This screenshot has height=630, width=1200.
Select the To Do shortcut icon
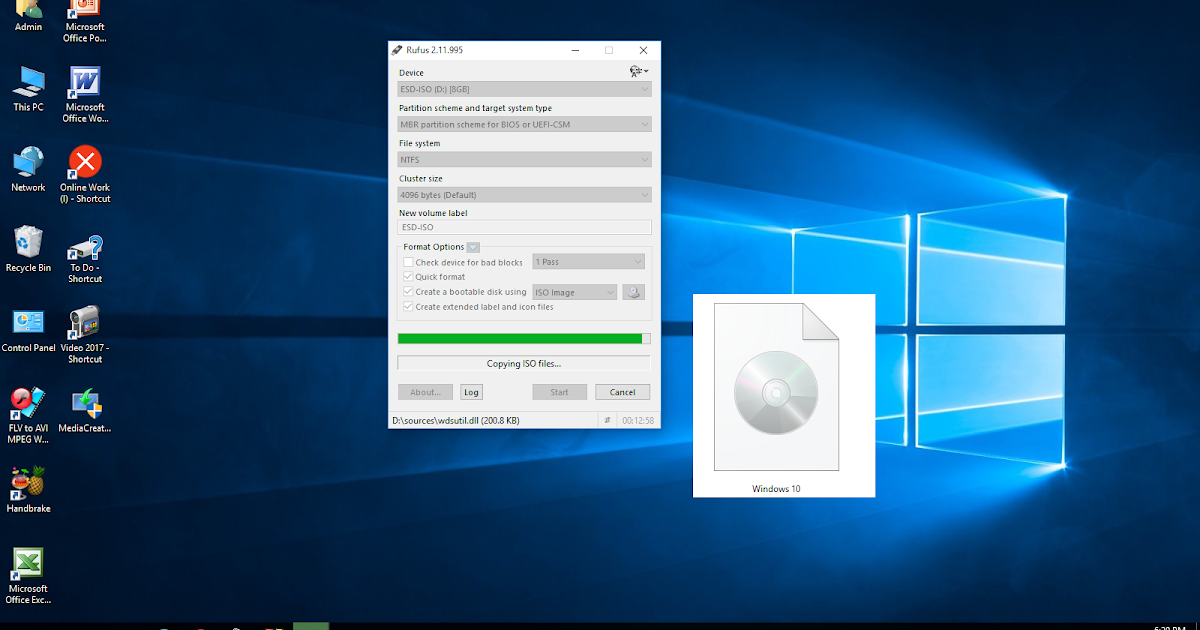(x=85, y=257)
